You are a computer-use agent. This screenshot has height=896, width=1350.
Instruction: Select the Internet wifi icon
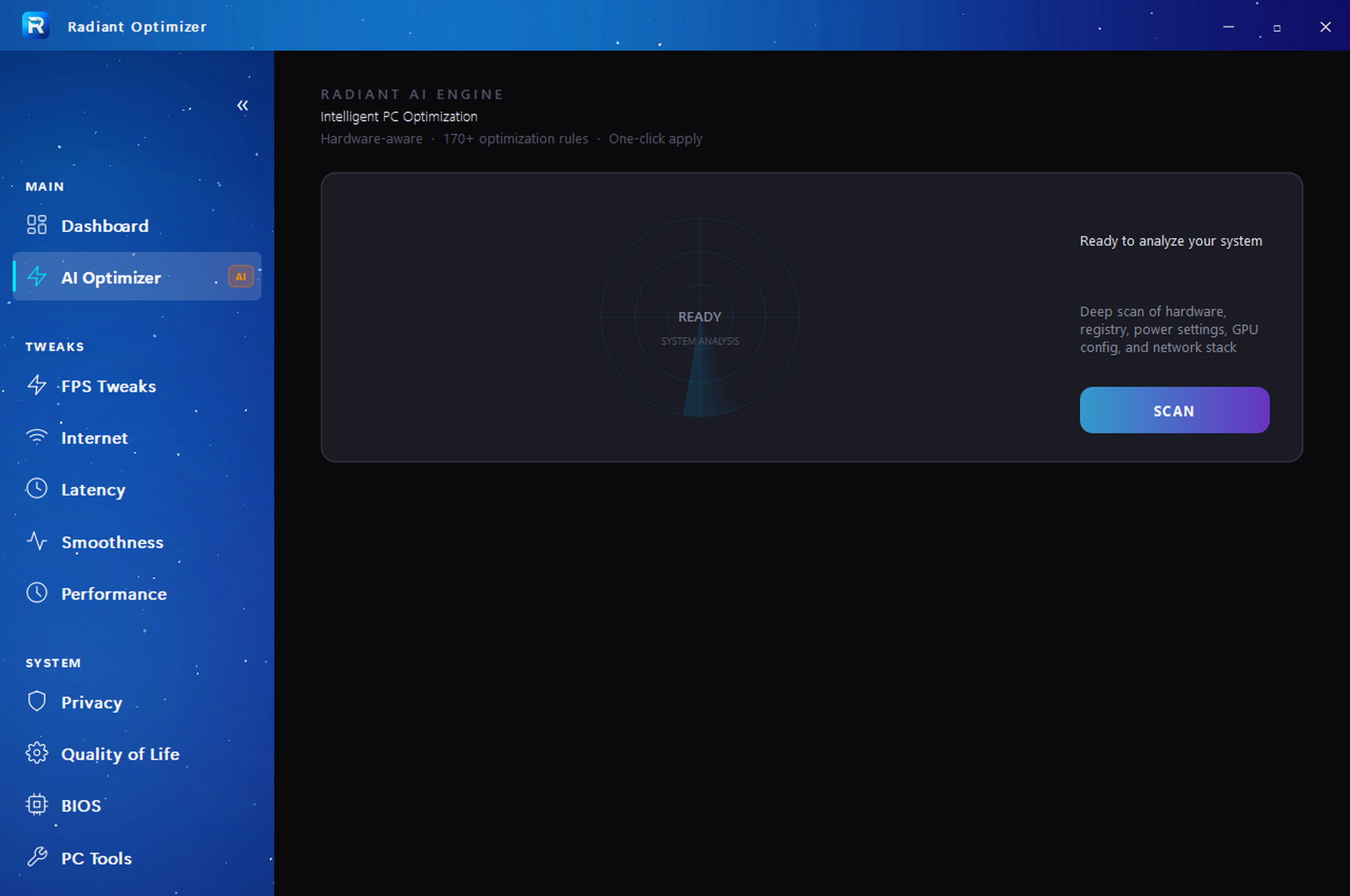click(36, 437)
